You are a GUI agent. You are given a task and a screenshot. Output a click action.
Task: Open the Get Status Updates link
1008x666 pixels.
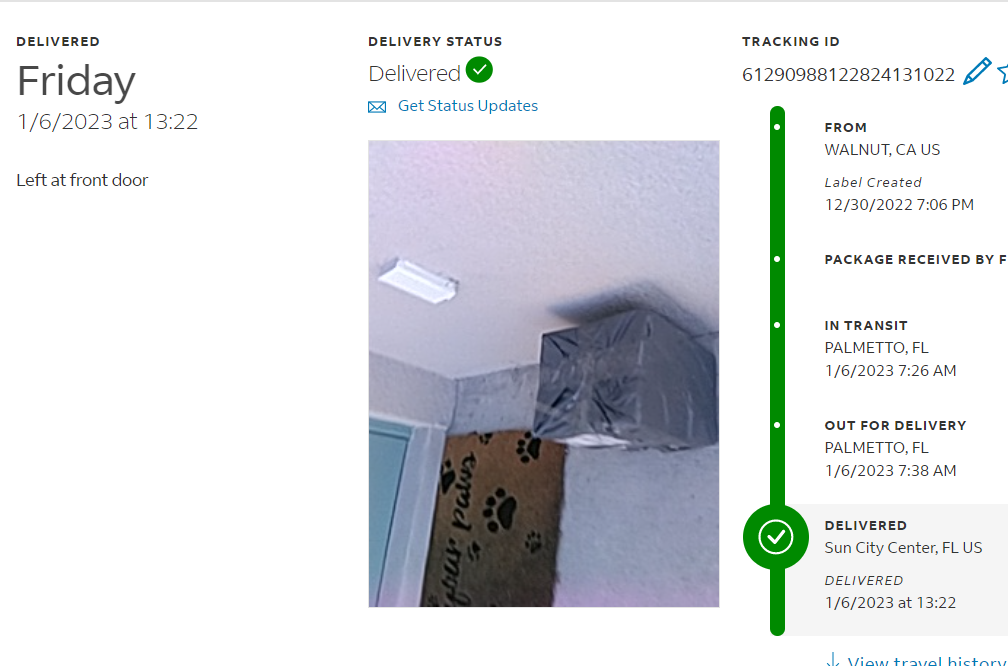[x=467, y=105]
